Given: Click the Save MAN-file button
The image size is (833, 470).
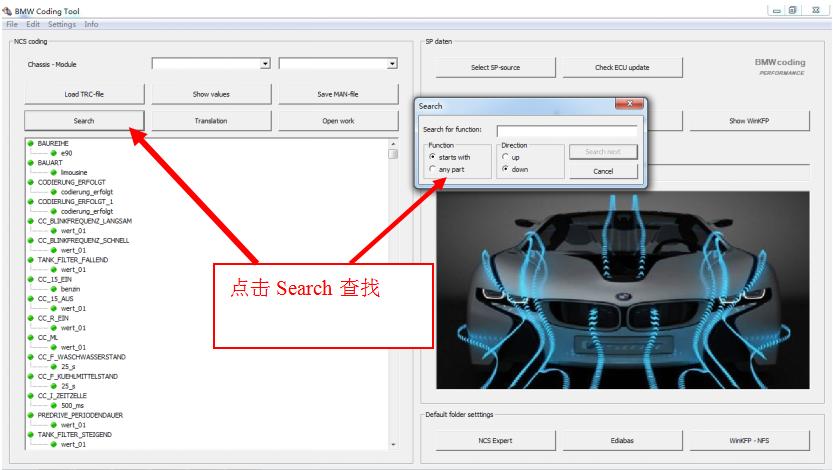Looking at the screenshot, I should (x=338, y=94).
